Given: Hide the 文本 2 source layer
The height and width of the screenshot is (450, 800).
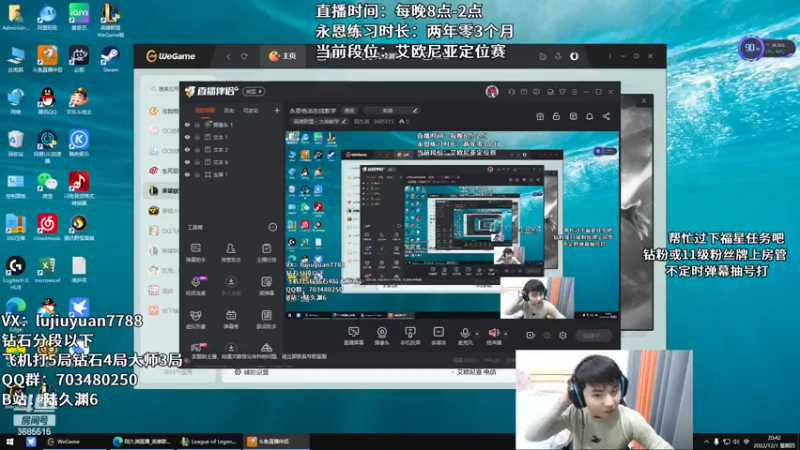Looking at the screenshot, I should click(187, 149).
